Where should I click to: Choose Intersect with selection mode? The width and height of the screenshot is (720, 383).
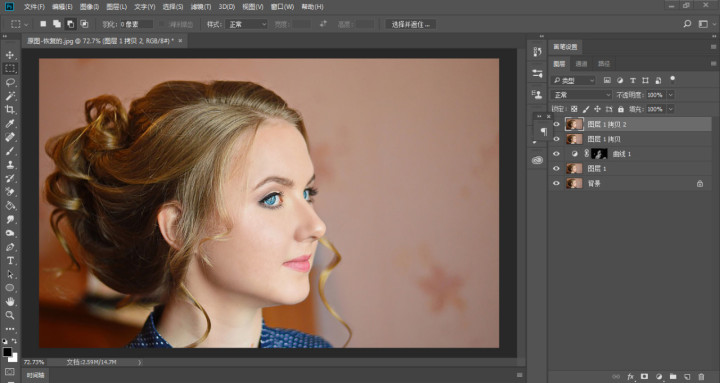(84, 24)
